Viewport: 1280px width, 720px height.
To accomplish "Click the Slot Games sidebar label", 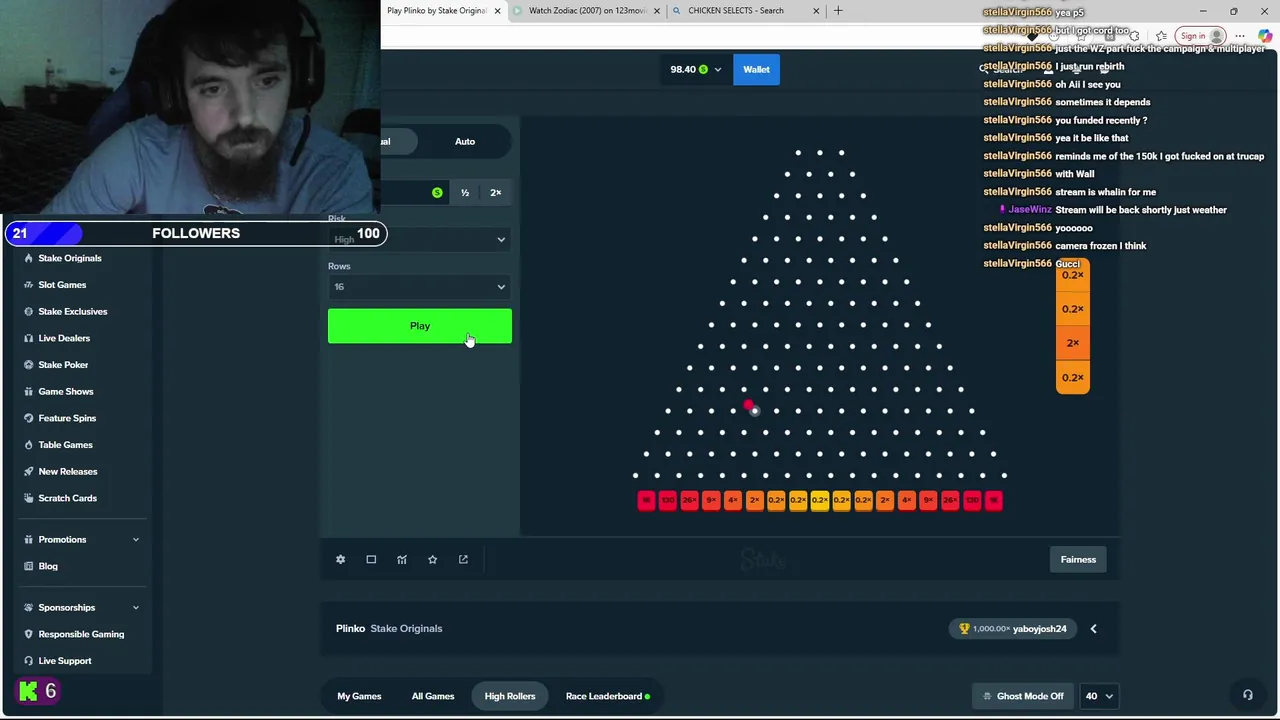I will coord(62,285).
